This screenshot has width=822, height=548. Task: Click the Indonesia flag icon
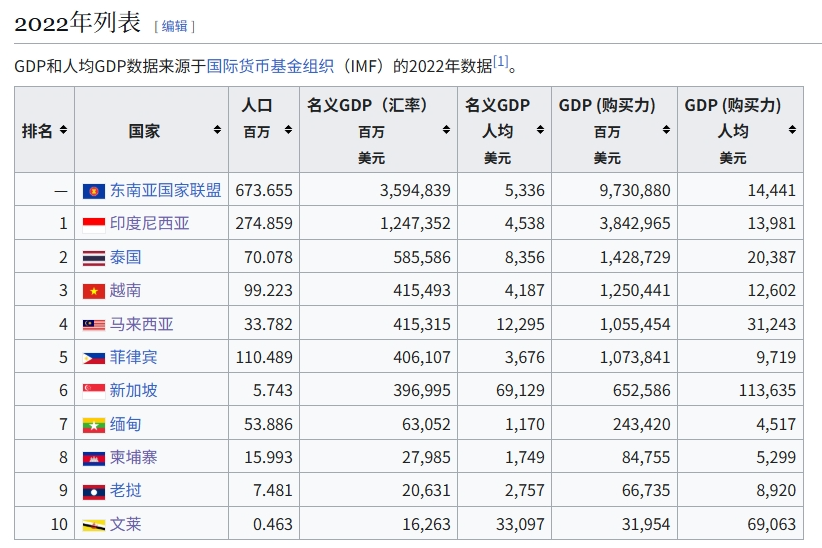(94, 224)
